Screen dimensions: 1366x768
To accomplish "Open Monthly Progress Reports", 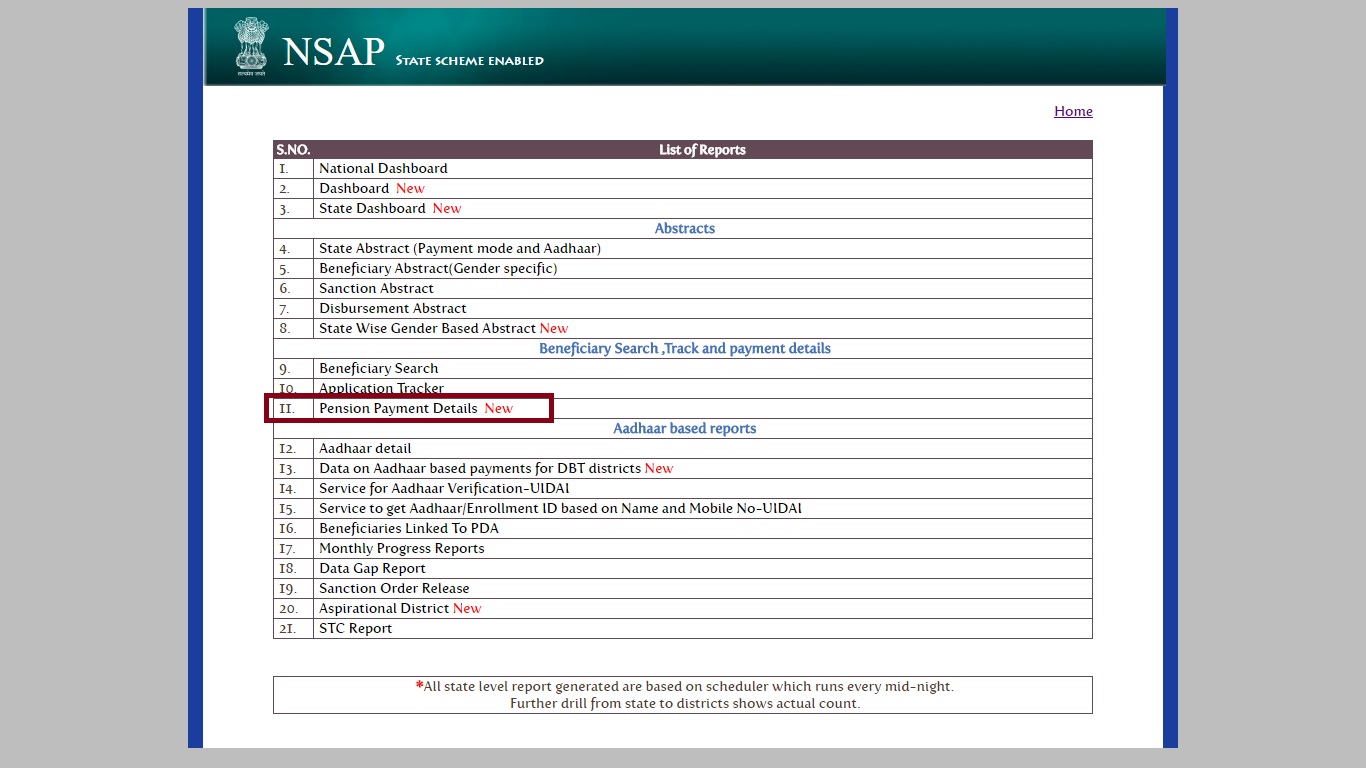I will 401,549.
